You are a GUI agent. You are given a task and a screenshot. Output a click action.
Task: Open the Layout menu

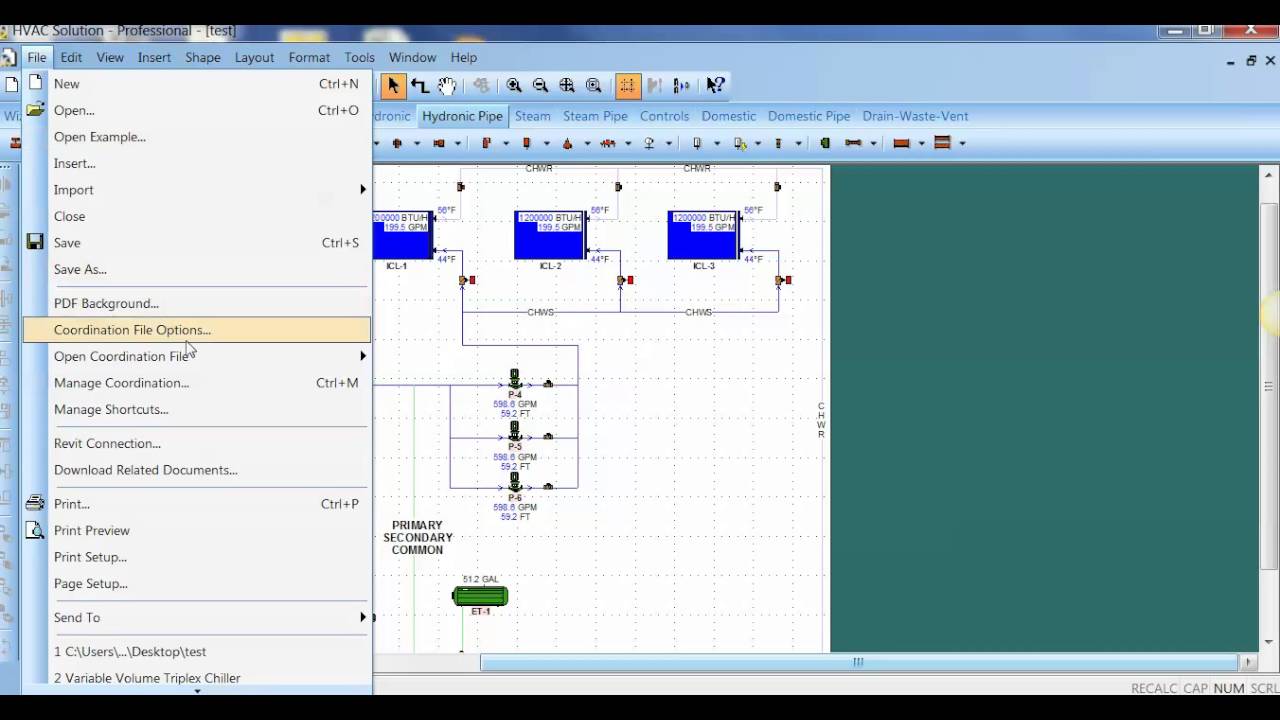click(x=254, y=57)
